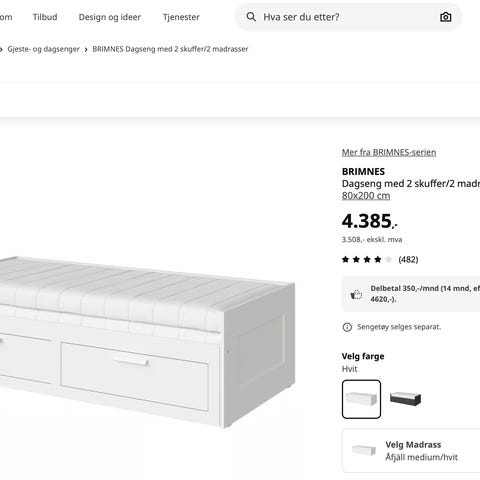Click the 80x200 cm size link
Image resolution: width=480 pixels, height=480 pixels.
366,196
